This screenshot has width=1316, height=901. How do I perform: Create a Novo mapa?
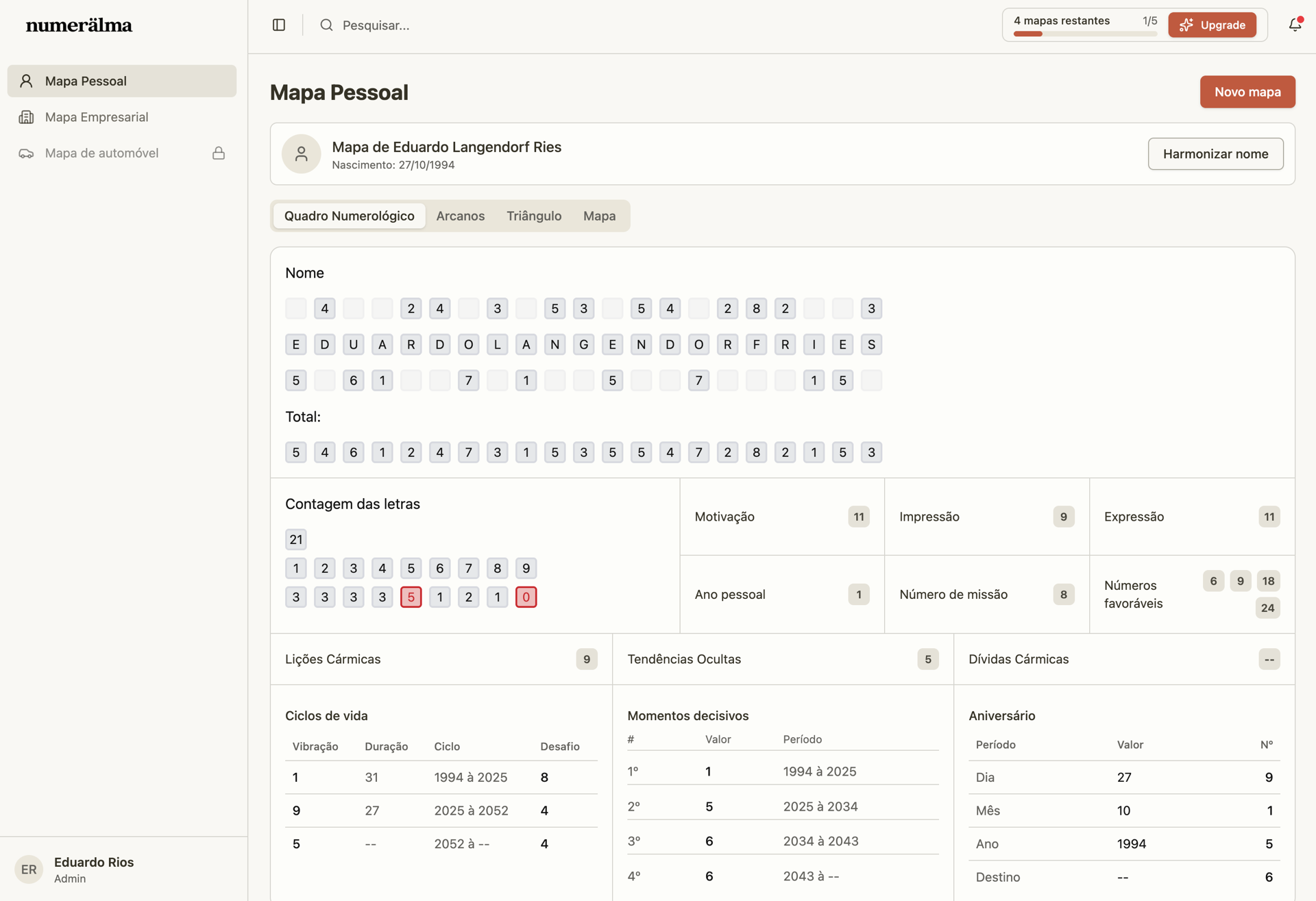coord(1247,92)
